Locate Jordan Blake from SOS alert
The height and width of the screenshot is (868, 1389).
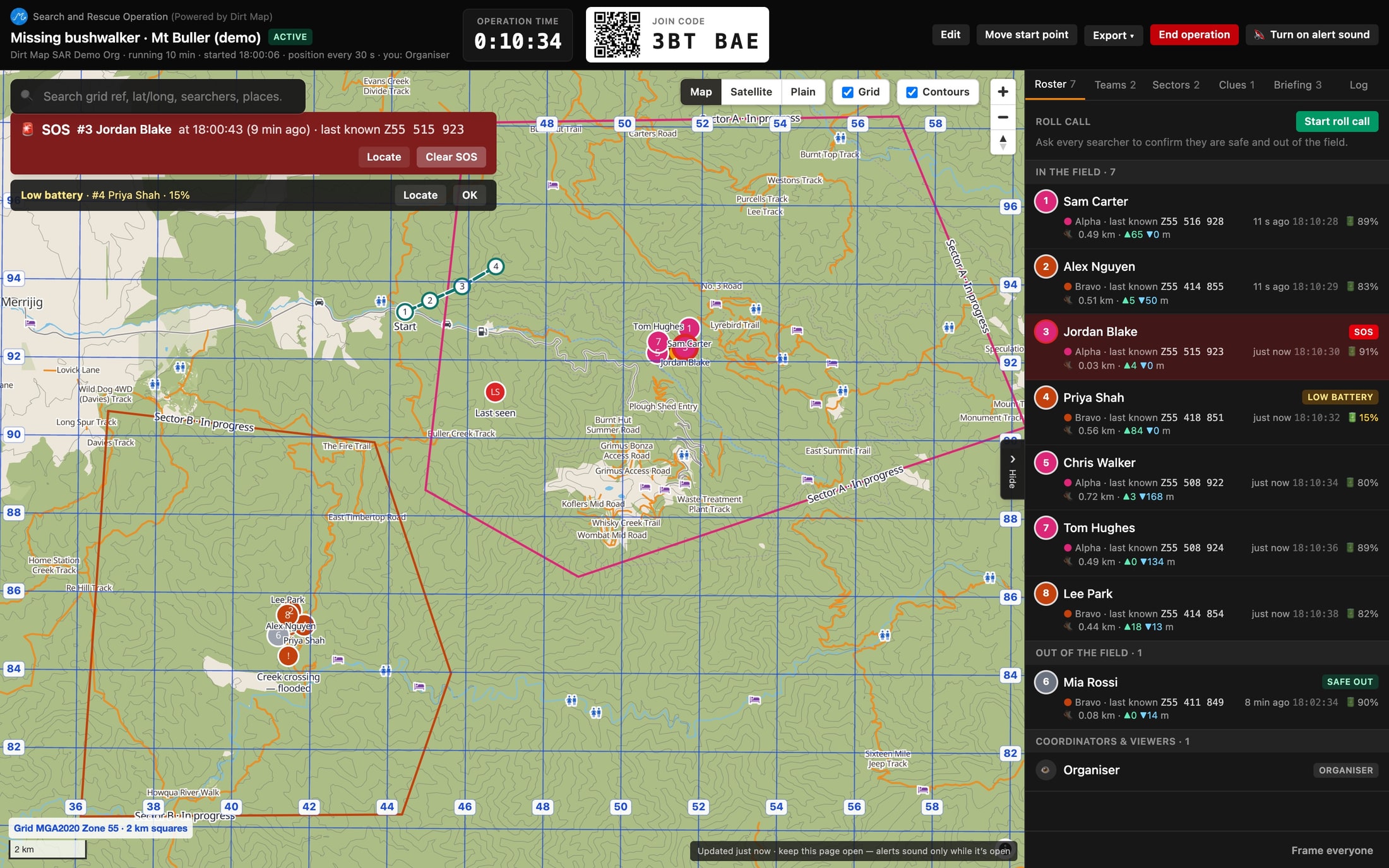pos(384,157)
